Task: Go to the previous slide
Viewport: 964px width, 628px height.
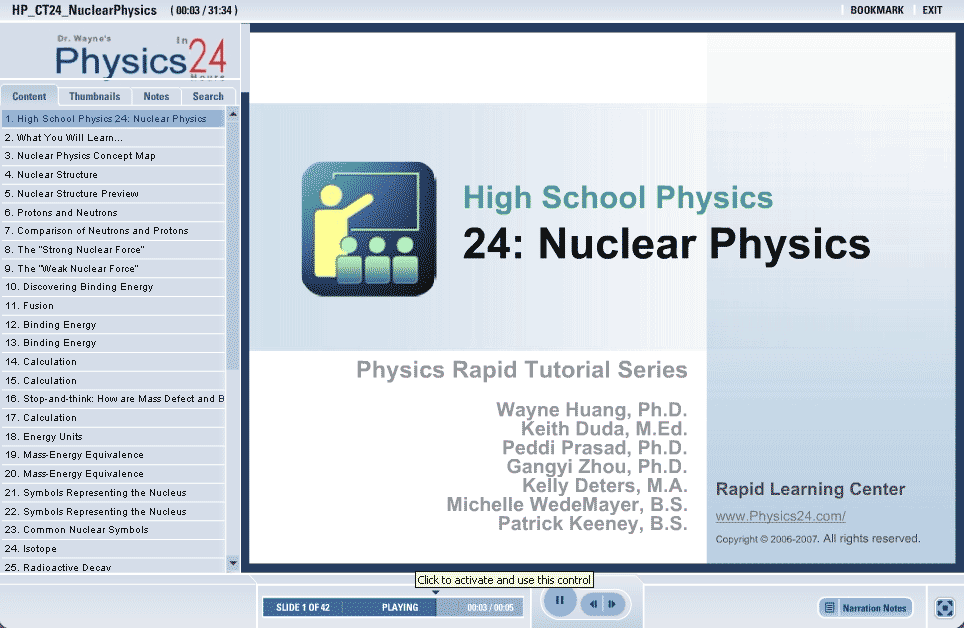Action: (594, 604)
